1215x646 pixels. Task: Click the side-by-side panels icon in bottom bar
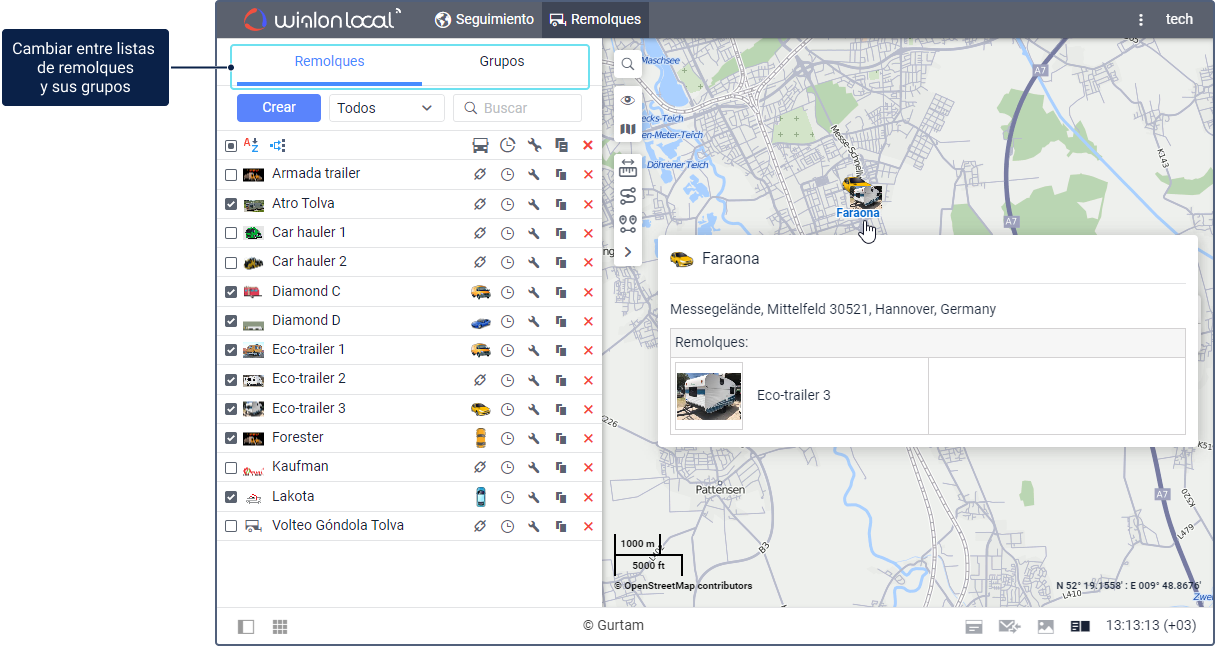[1080, 627]
